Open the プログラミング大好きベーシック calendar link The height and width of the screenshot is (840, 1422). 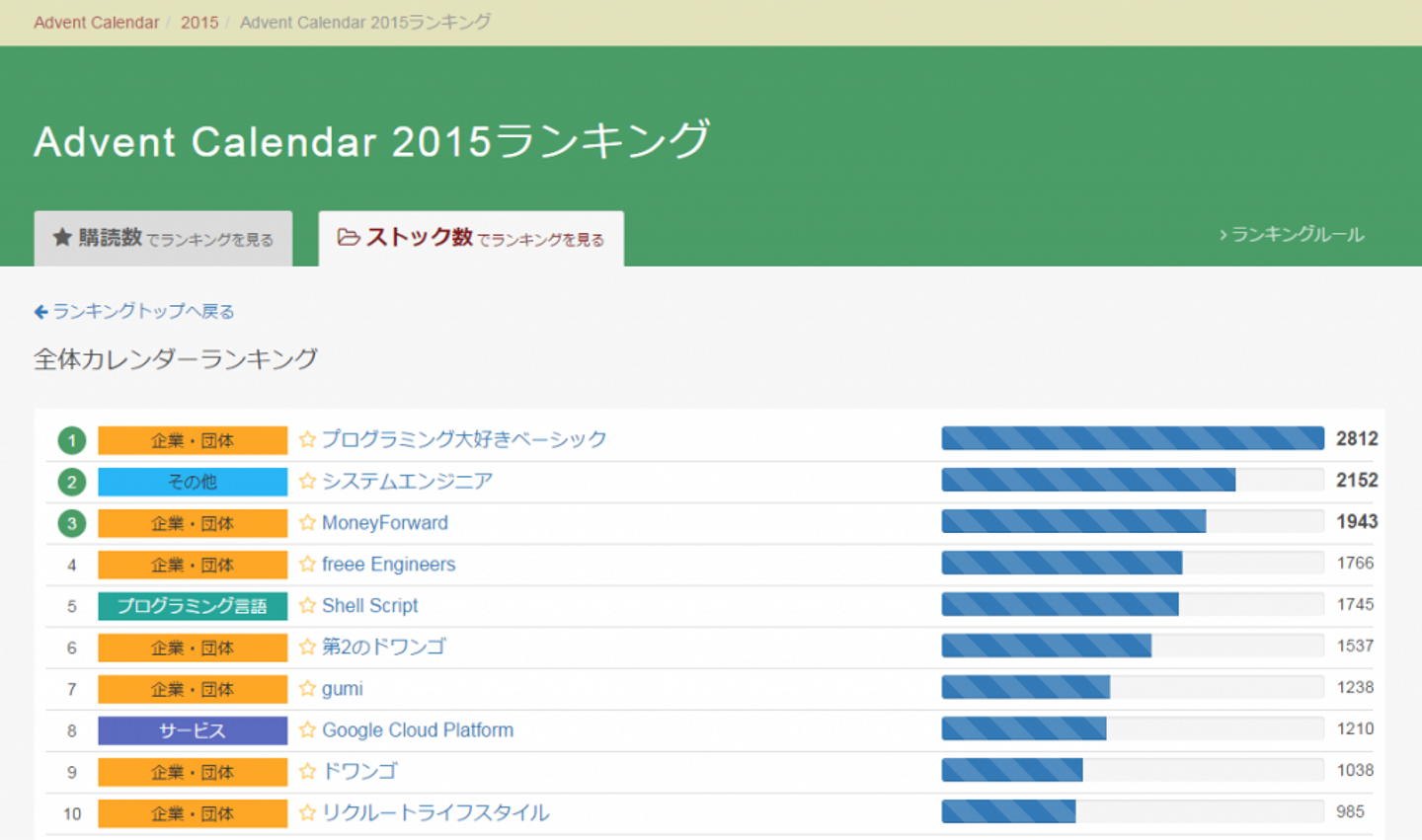(x=464, y=439)
